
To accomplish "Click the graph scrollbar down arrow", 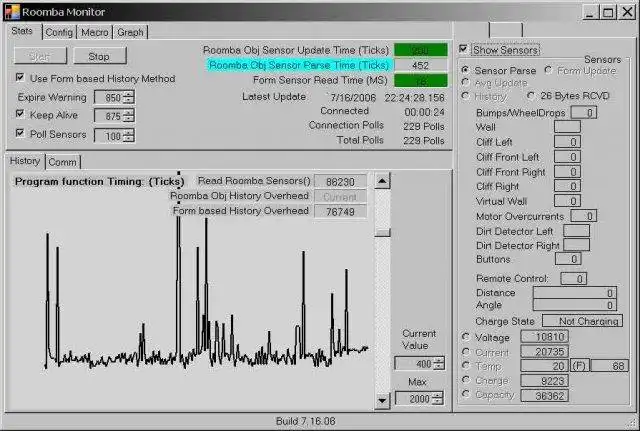I will point(382,401).
